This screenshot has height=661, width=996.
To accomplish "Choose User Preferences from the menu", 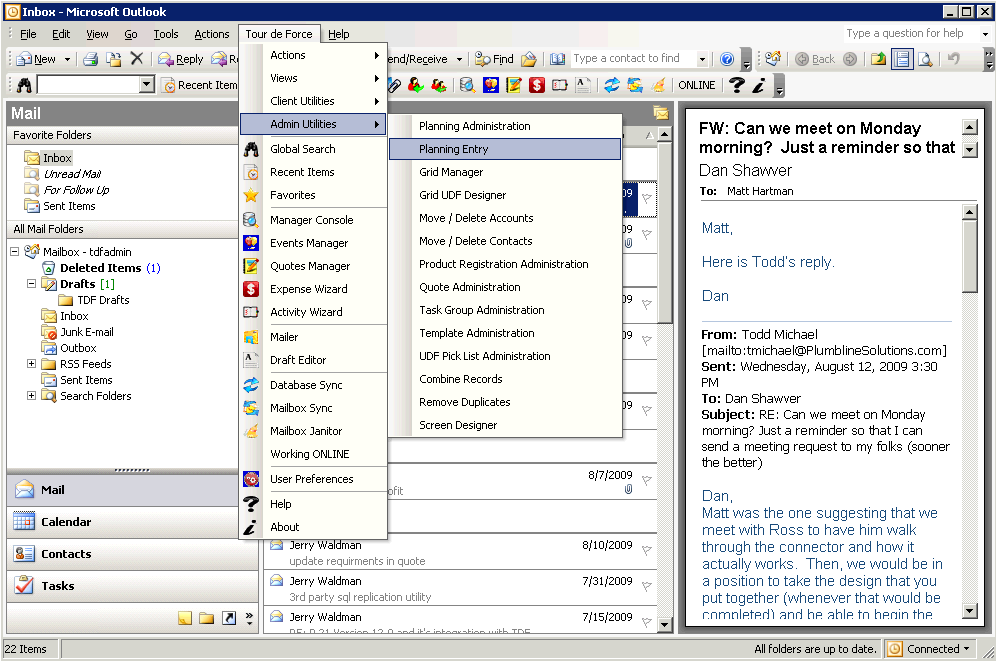I will click(x=314, y=479).
